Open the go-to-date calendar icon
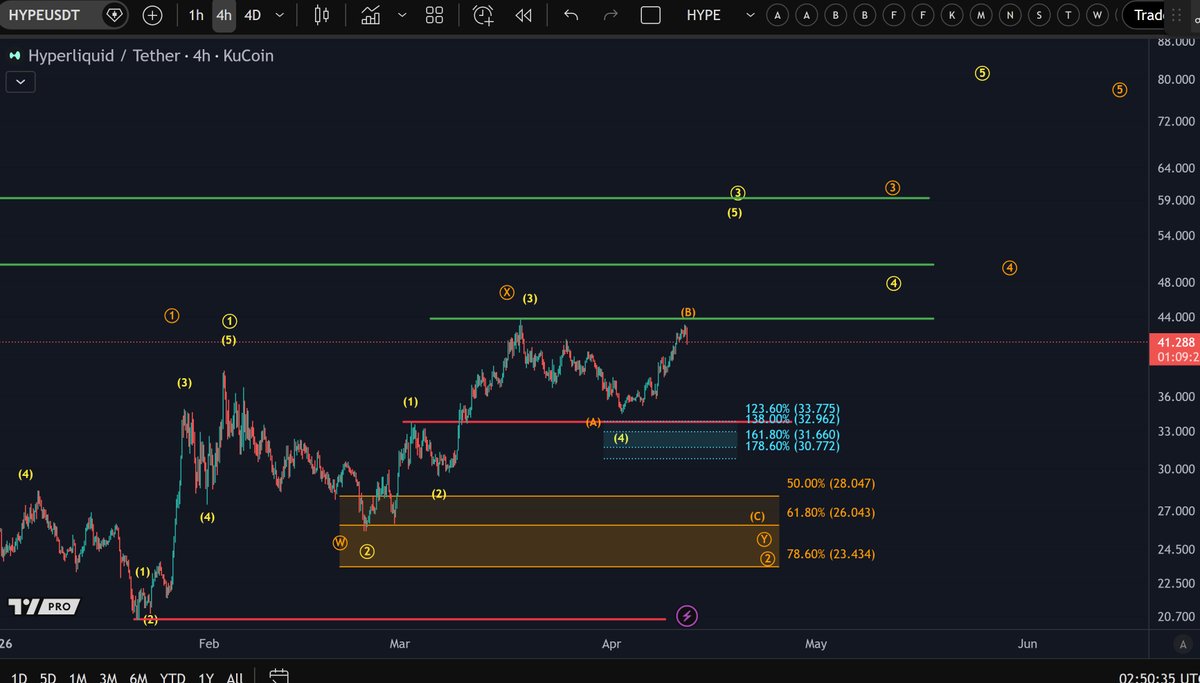This screenshot has height=683, width=1200. point(279,677)
